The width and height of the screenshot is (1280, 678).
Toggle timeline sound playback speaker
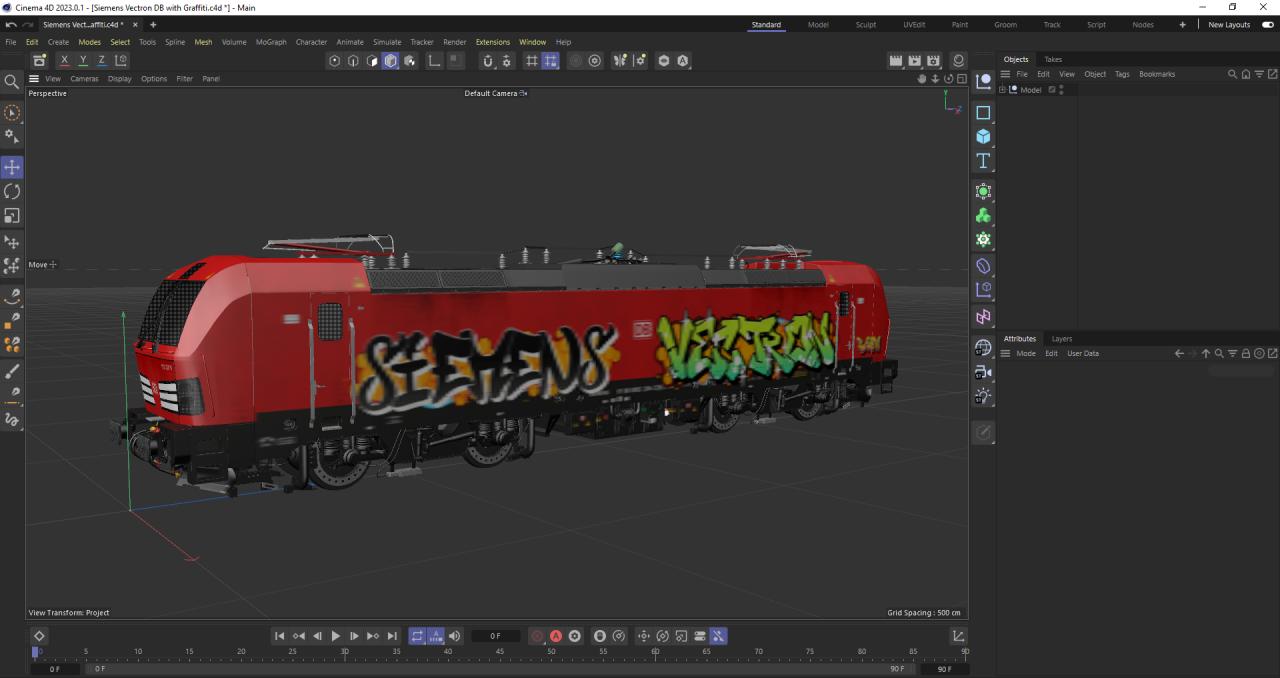point(455,636)
